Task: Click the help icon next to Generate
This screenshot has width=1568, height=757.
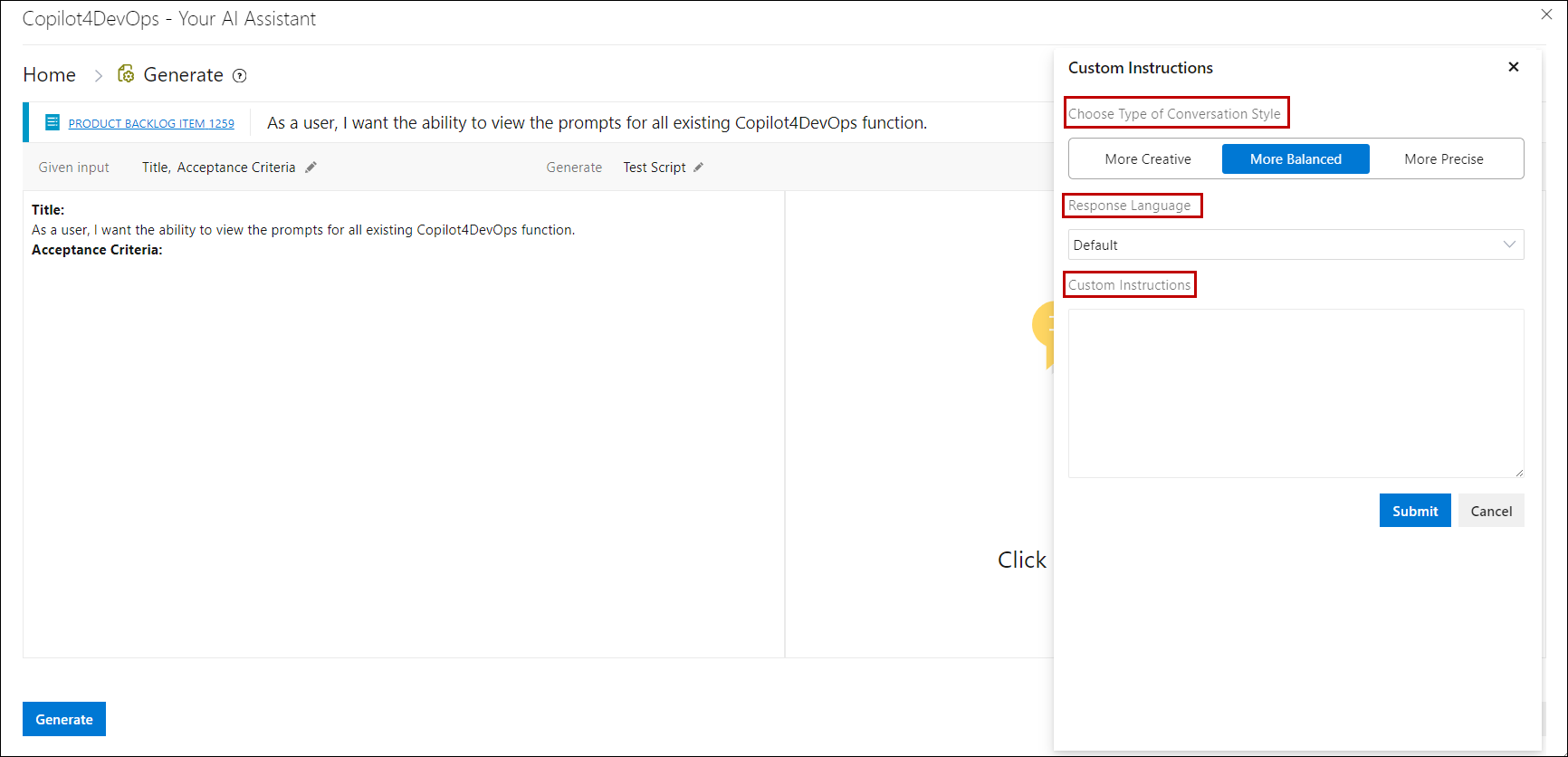Action: [240, 76]
